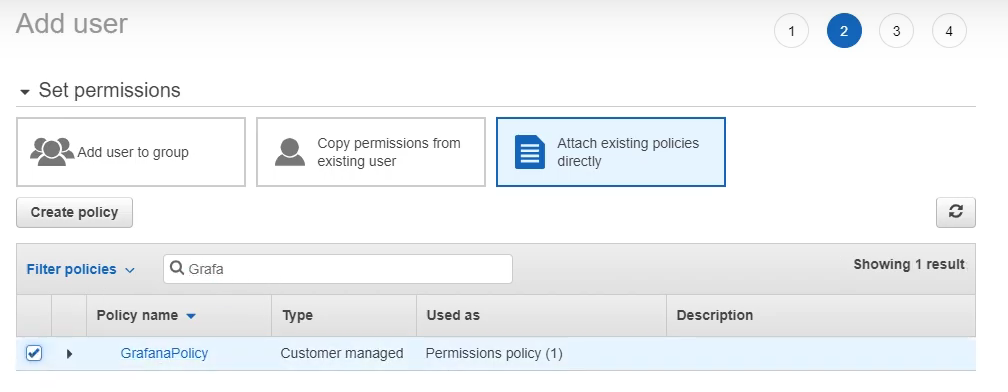The image size is (1008, 392).
Task: Click the Create policy button
Action: pyautogui.click(x=75, y=212)
